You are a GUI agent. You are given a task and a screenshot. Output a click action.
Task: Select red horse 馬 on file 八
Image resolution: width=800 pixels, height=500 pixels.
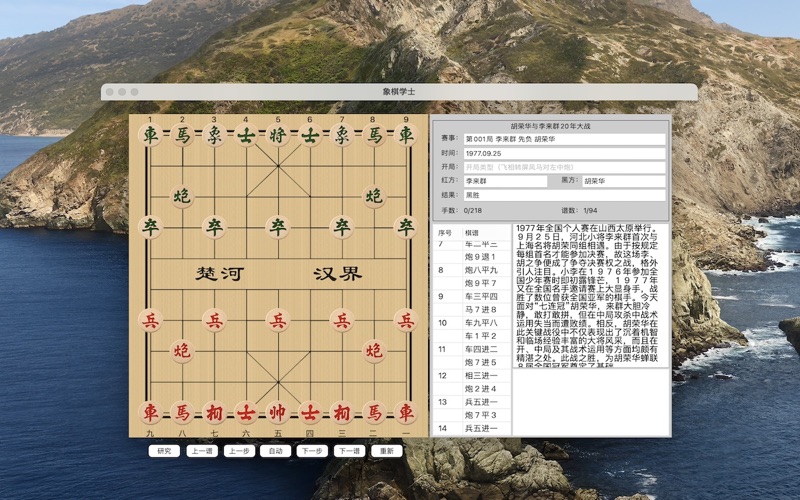click(x=182, y=413)
